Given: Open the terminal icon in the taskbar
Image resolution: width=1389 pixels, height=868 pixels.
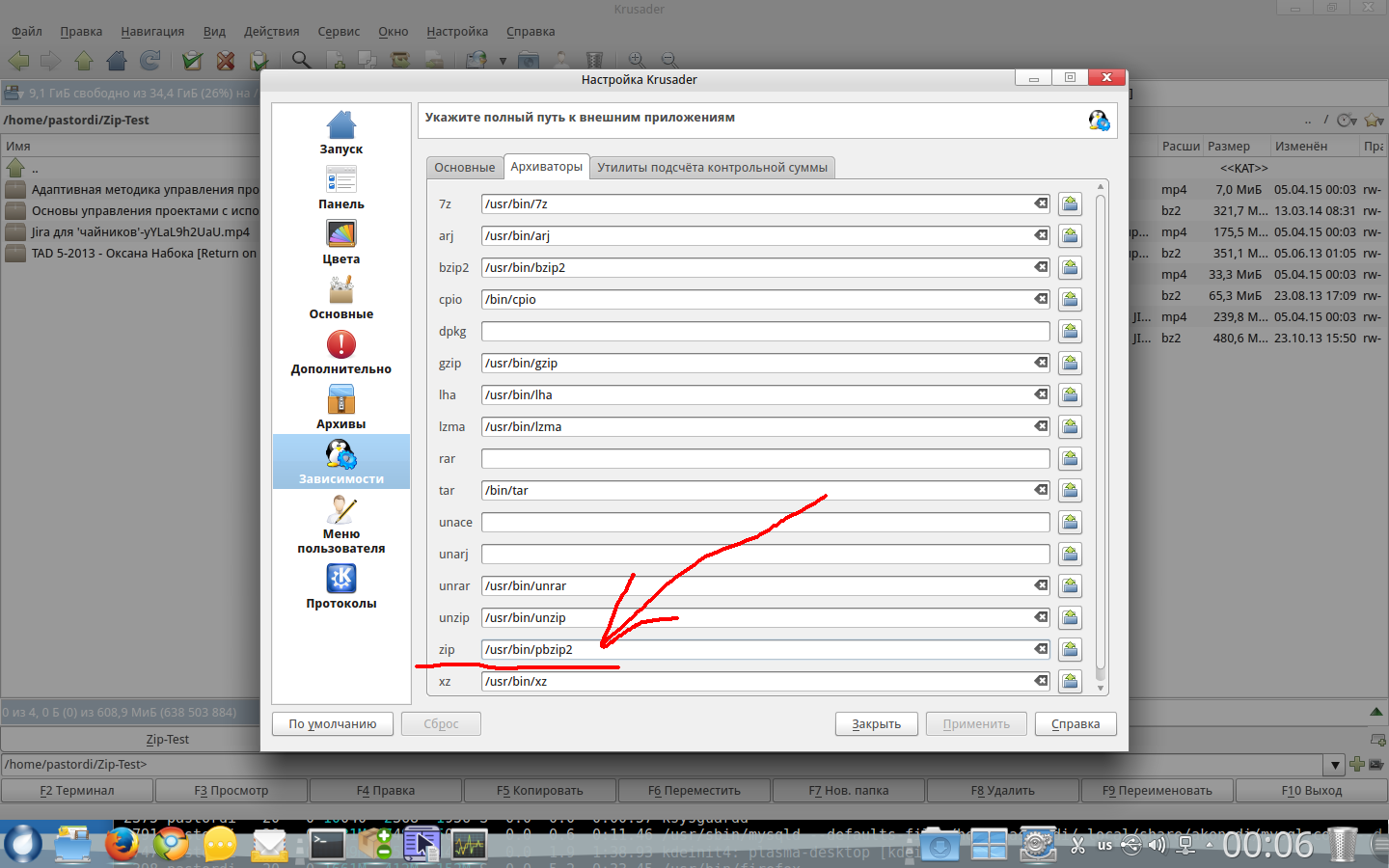Looking at the screenshot, I should 327,845.
